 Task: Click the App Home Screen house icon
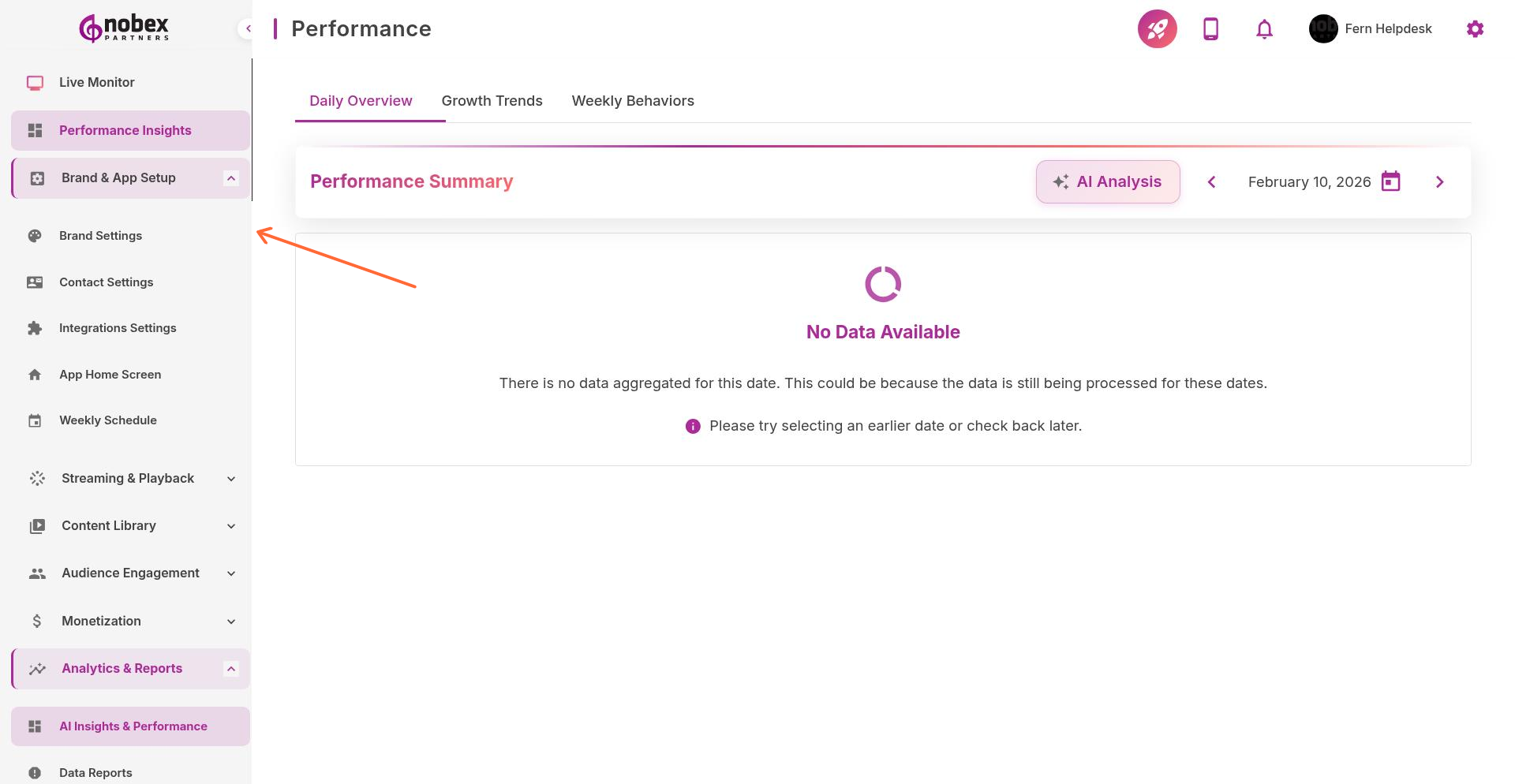[36, 374]
